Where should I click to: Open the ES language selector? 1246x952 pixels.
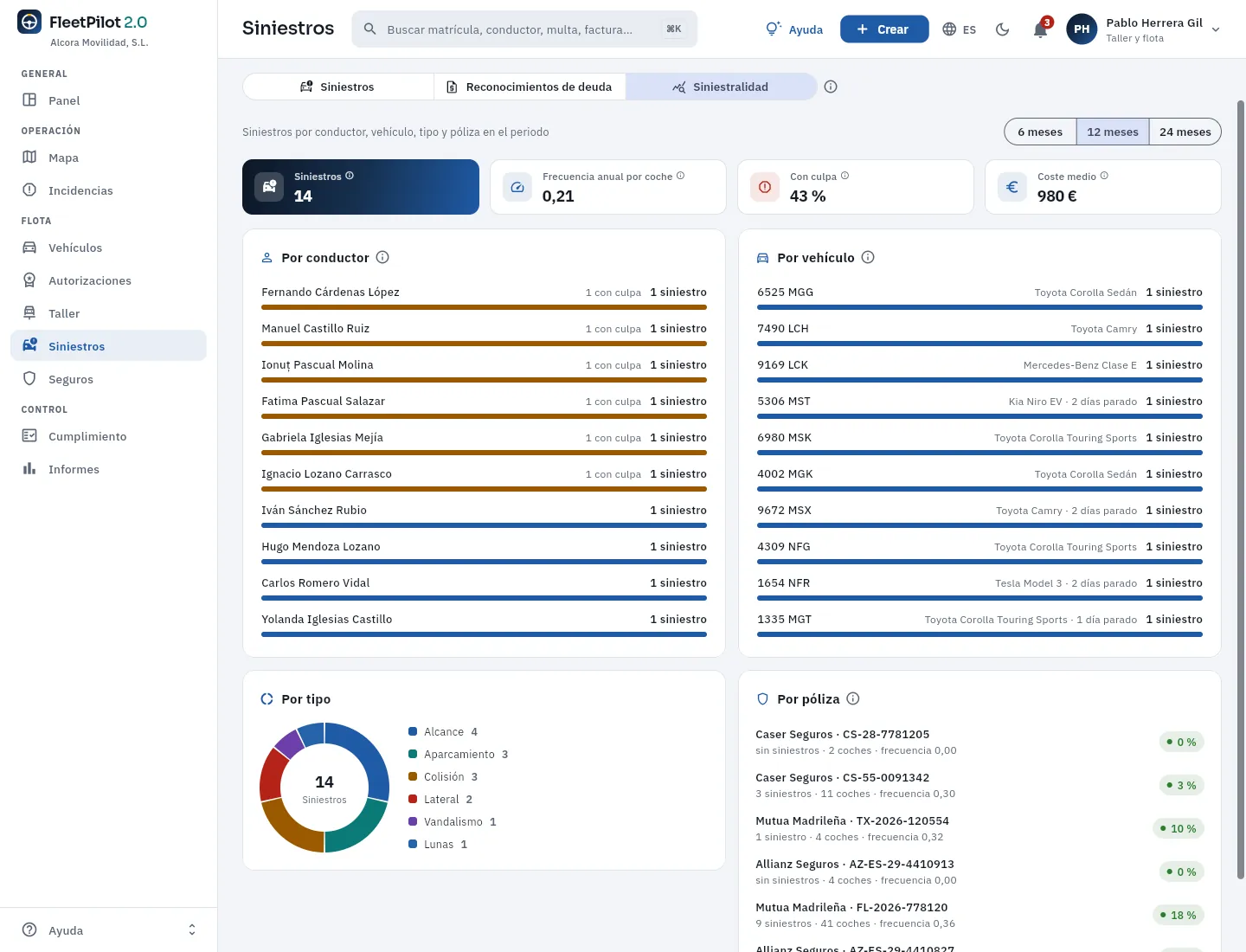pos(959,29)
